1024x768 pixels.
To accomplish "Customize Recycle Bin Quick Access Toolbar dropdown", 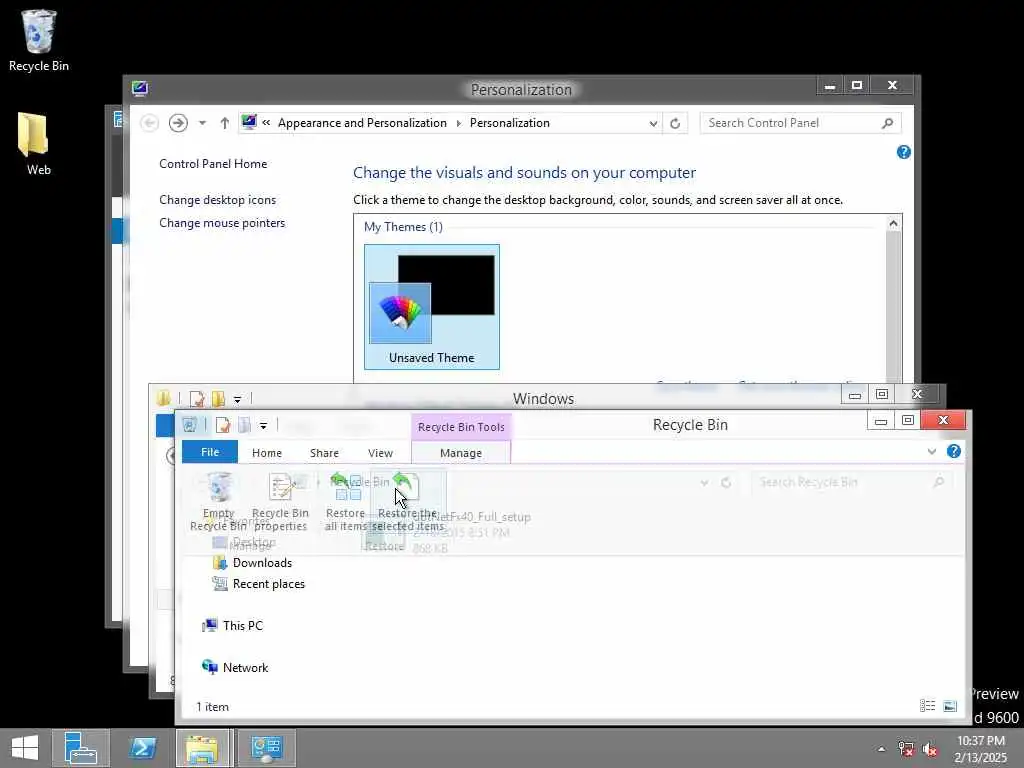I will tap(263, 426).
